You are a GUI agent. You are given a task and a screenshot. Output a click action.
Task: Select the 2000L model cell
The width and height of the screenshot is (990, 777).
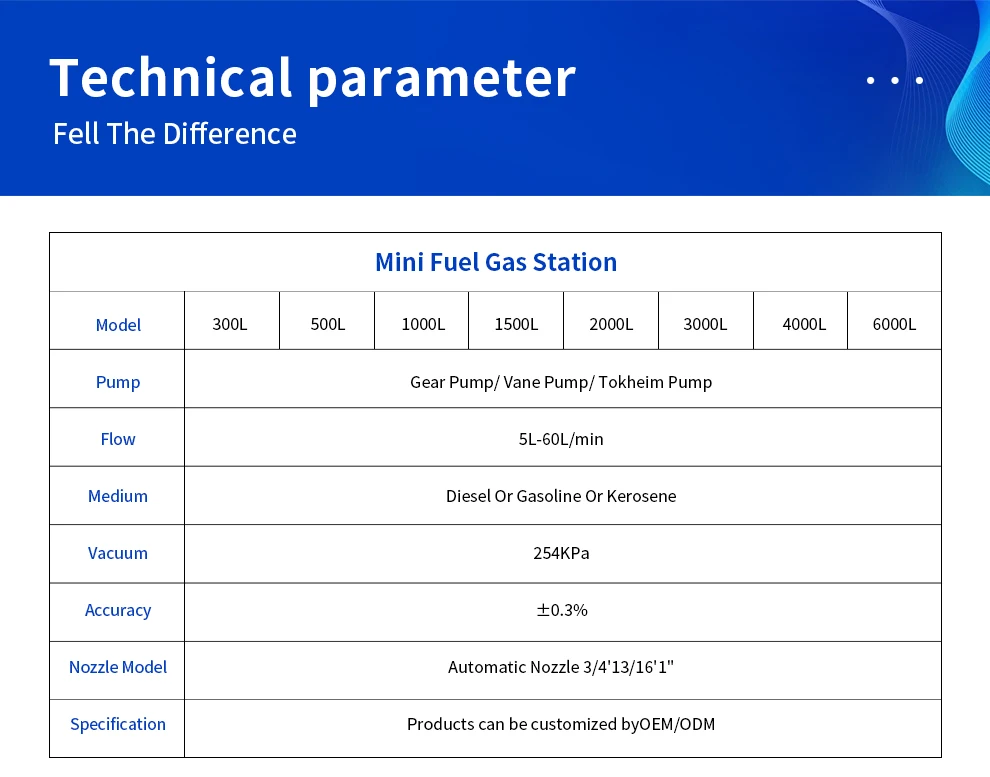point(611,324)
